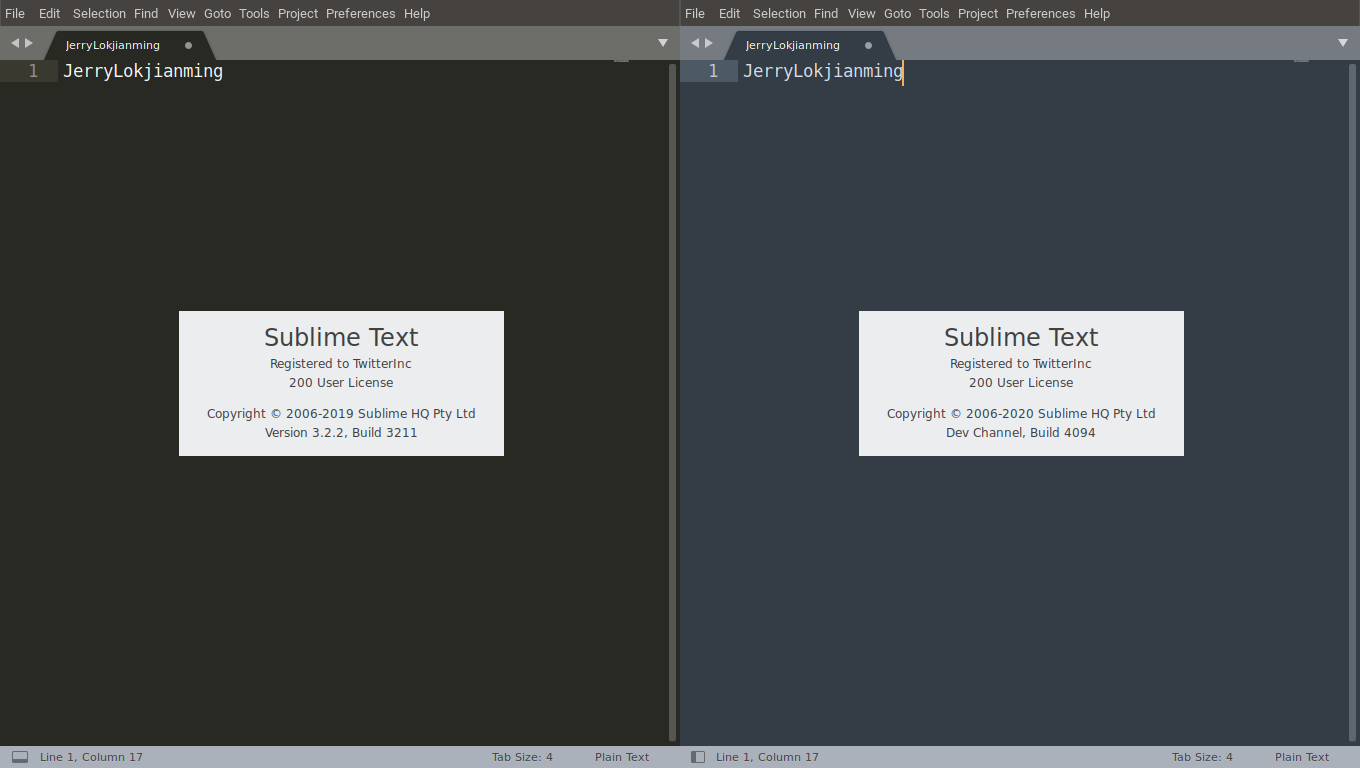Open Find menu in right window

pyautogui.click(x=826, y=13)
